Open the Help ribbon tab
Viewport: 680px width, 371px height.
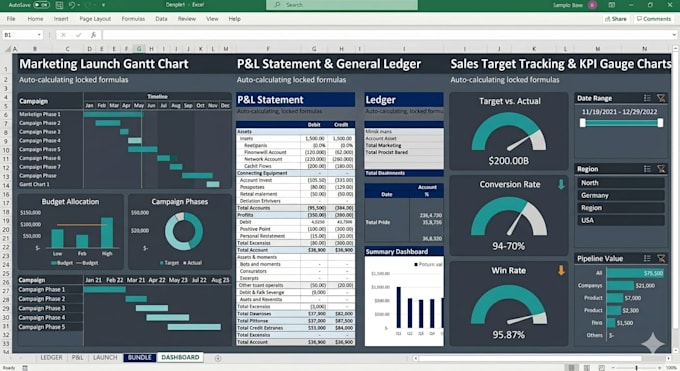tap(235, 19)
